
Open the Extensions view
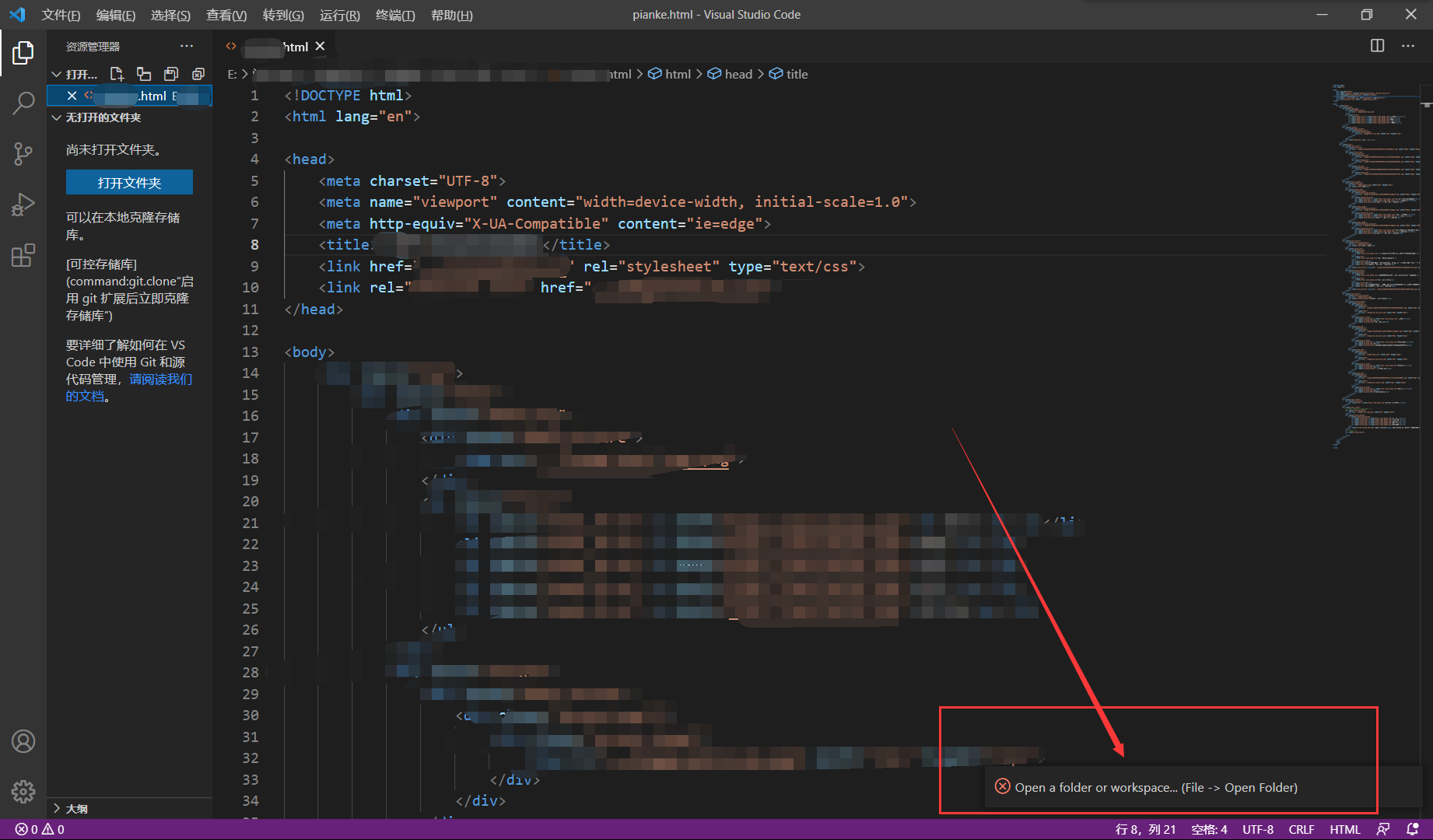(x=23, y=254)
